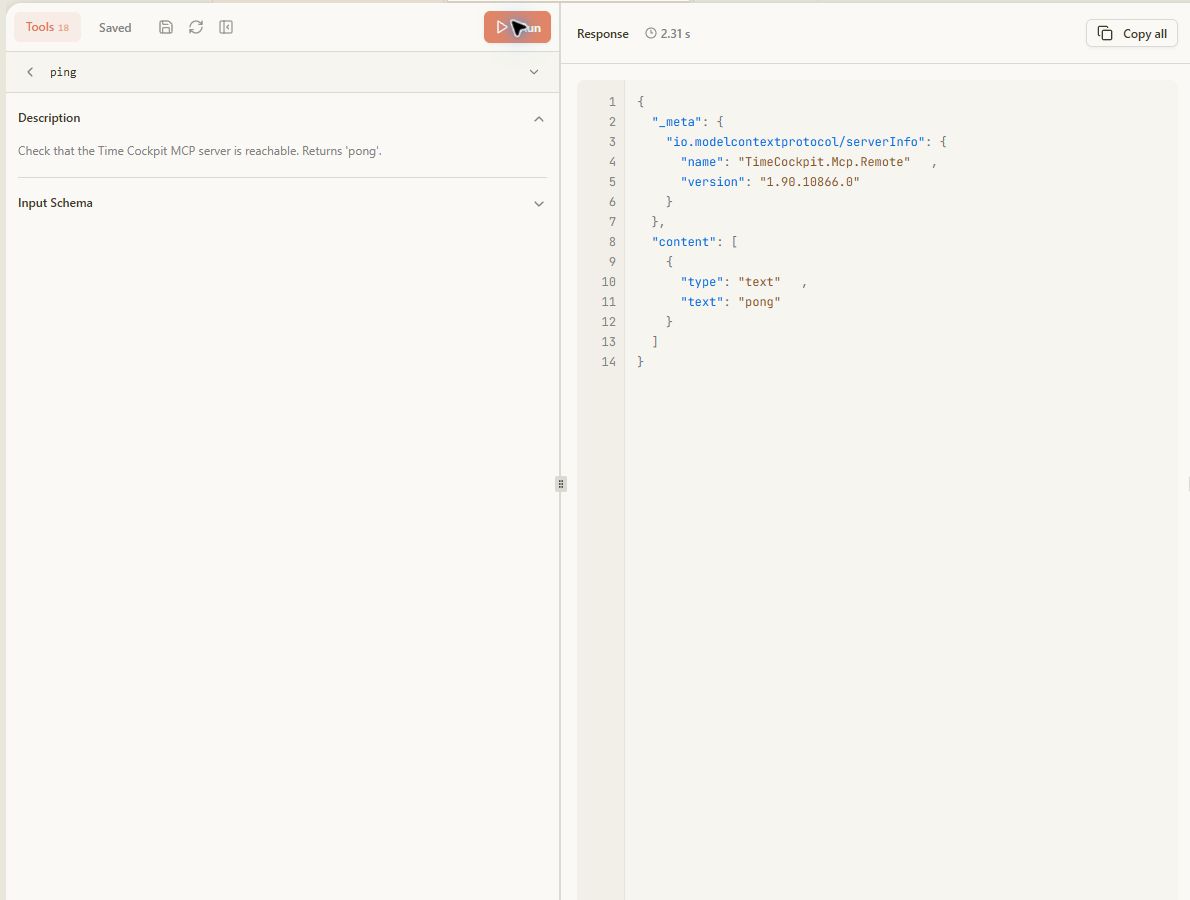1190x900 pixels.
Task: Click the refresh tools icon
Action: tap(196, 27)
